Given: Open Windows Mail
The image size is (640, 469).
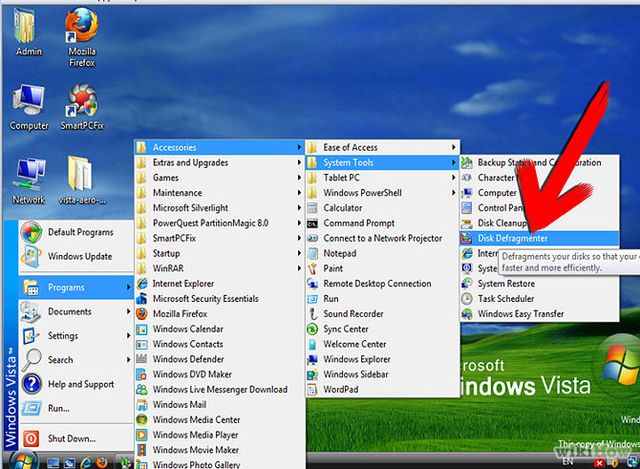Looking at the screenshot, I should [x=220, y=405].
